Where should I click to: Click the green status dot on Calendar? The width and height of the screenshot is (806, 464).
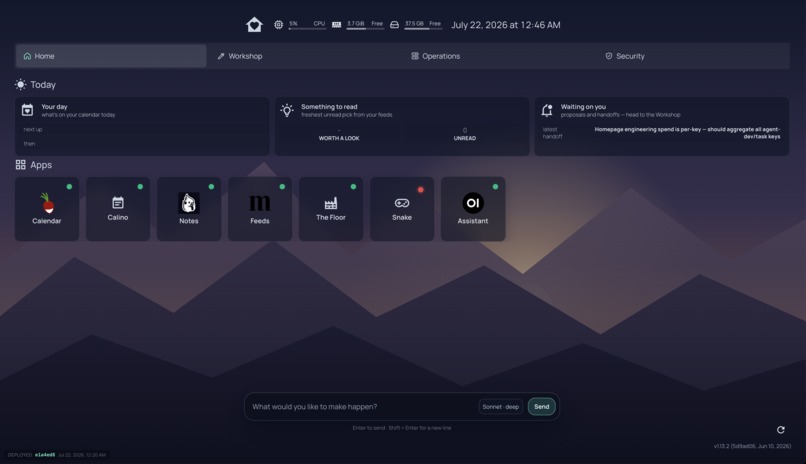point(69,187)
